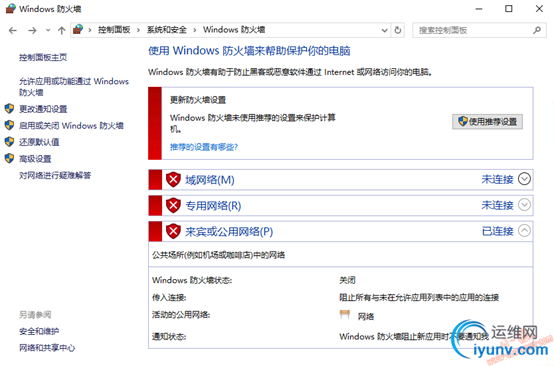Viewport: 554px width, 366px height.
Task: Click red shield icon beside 域网络(M)
Action: click(173, 179)
